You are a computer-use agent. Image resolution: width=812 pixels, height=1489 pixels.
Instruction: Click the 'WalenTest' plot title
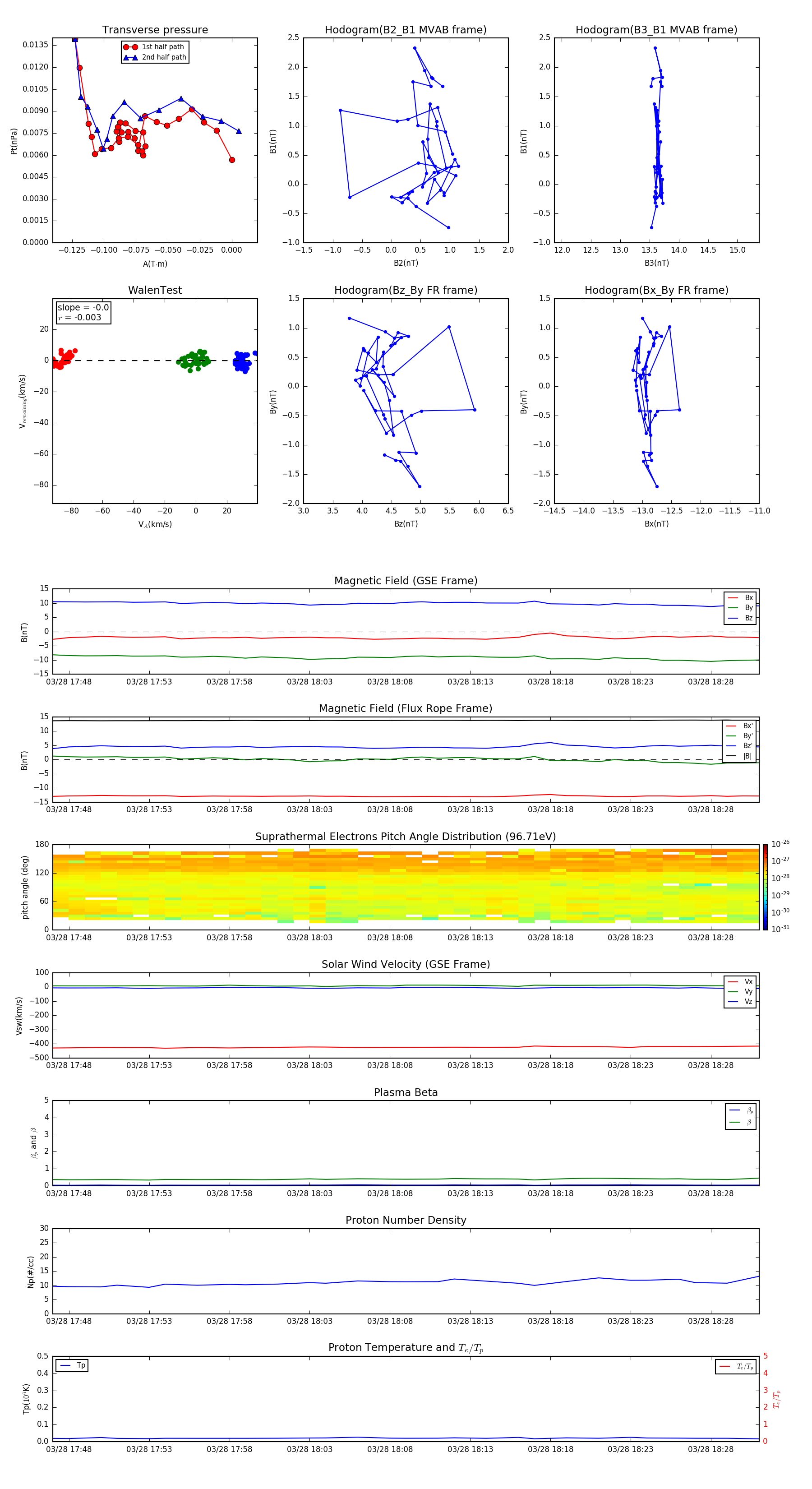pos(155,290)
